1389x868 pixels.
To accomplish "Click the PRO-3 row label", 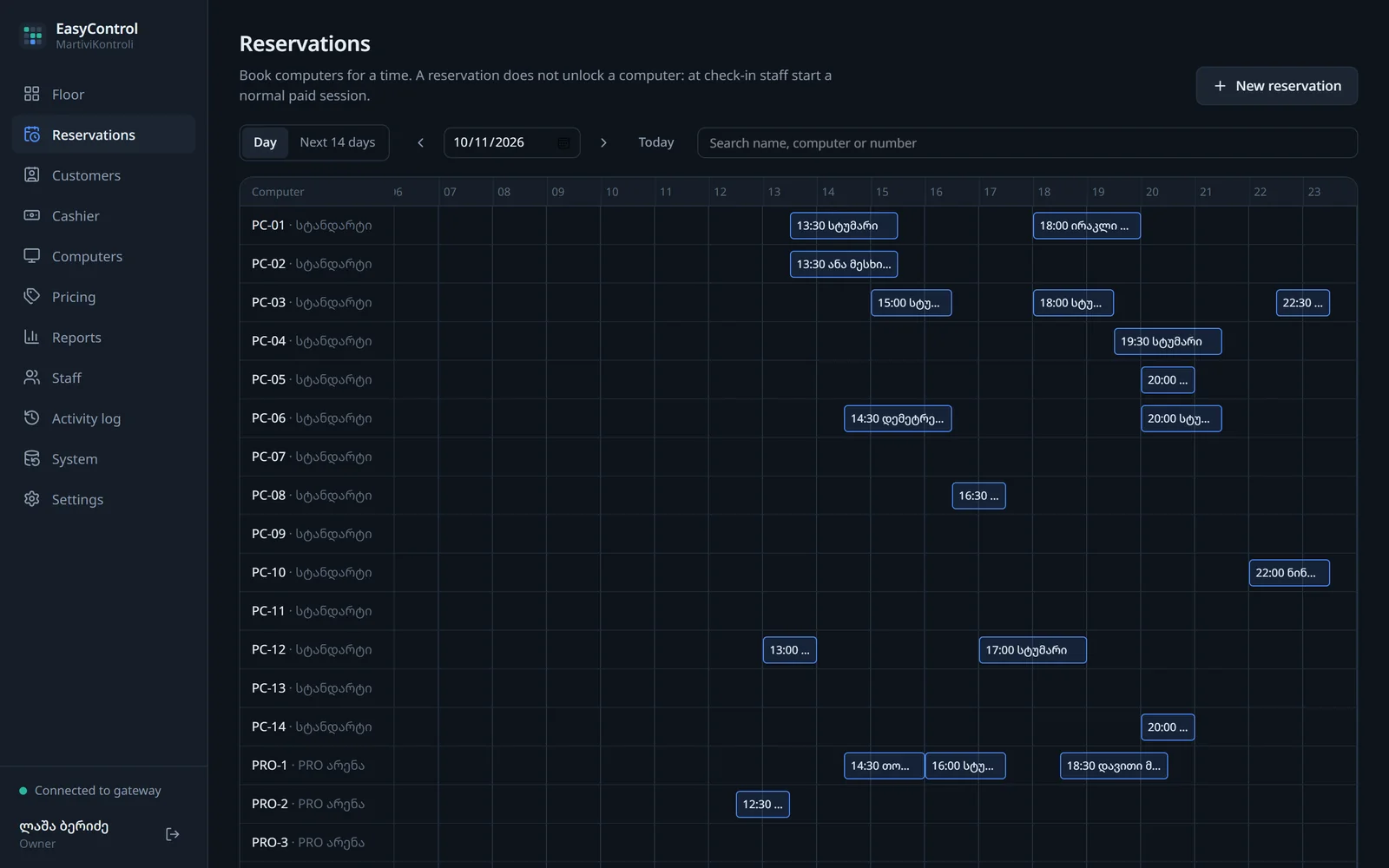I will pos(308,843).
